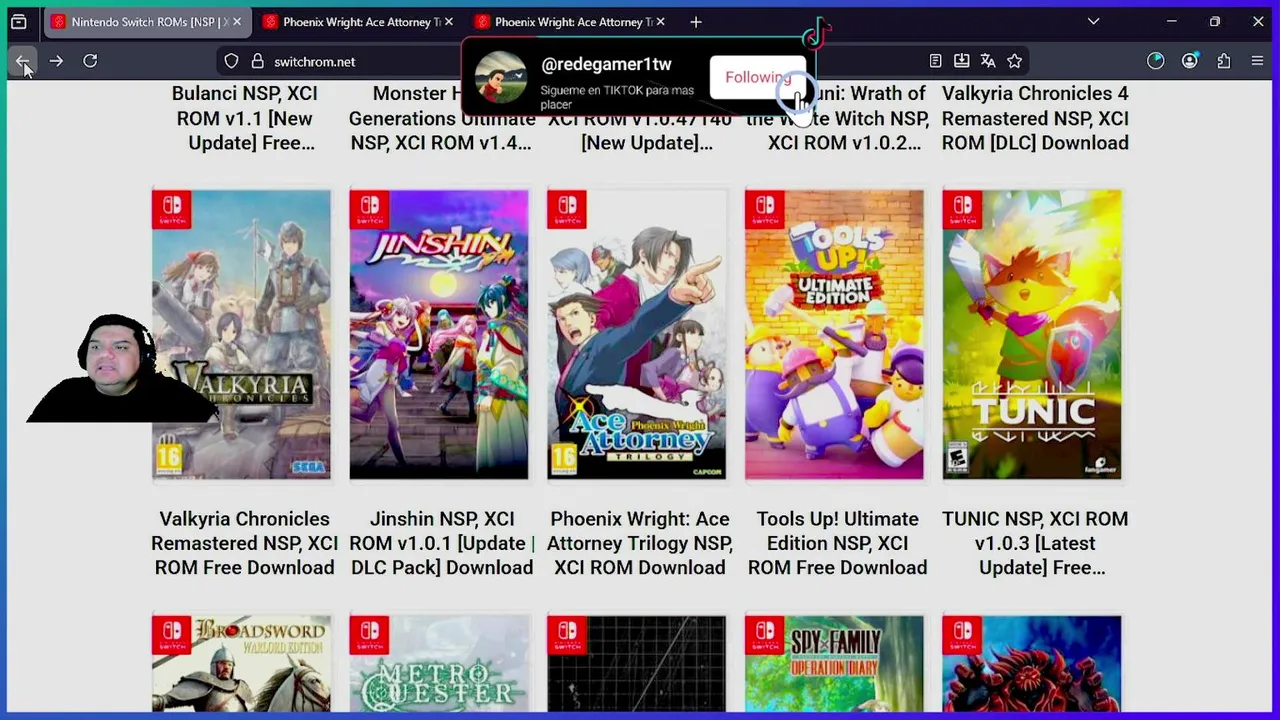This screenshot has height=720, width=1280.
Task: Open the browser hamburger menu
Action: tap(1257, 62)
